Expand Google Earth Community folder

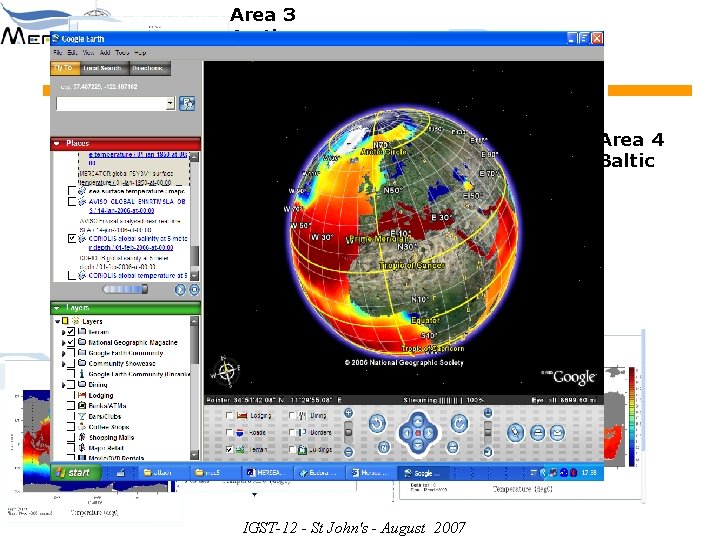point(63,353)
